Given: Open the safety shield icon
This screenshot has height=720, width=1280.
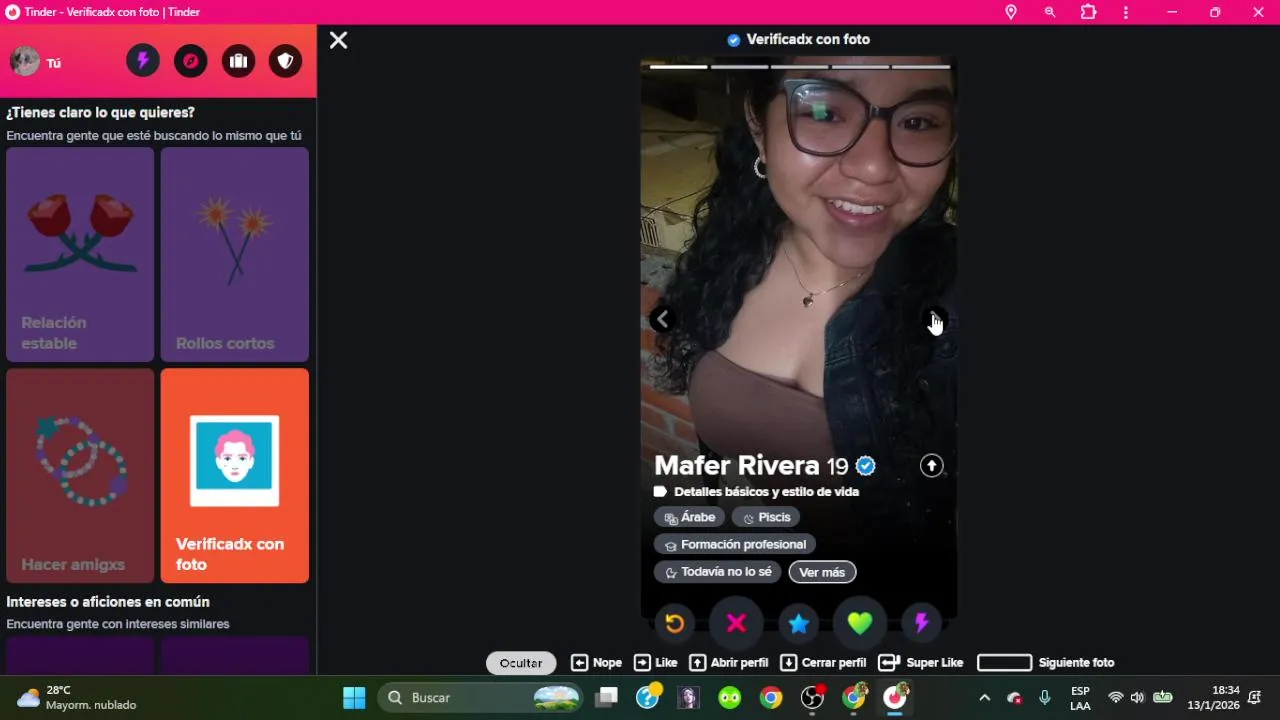Looking at the screenshot, I should pos(286,61).
